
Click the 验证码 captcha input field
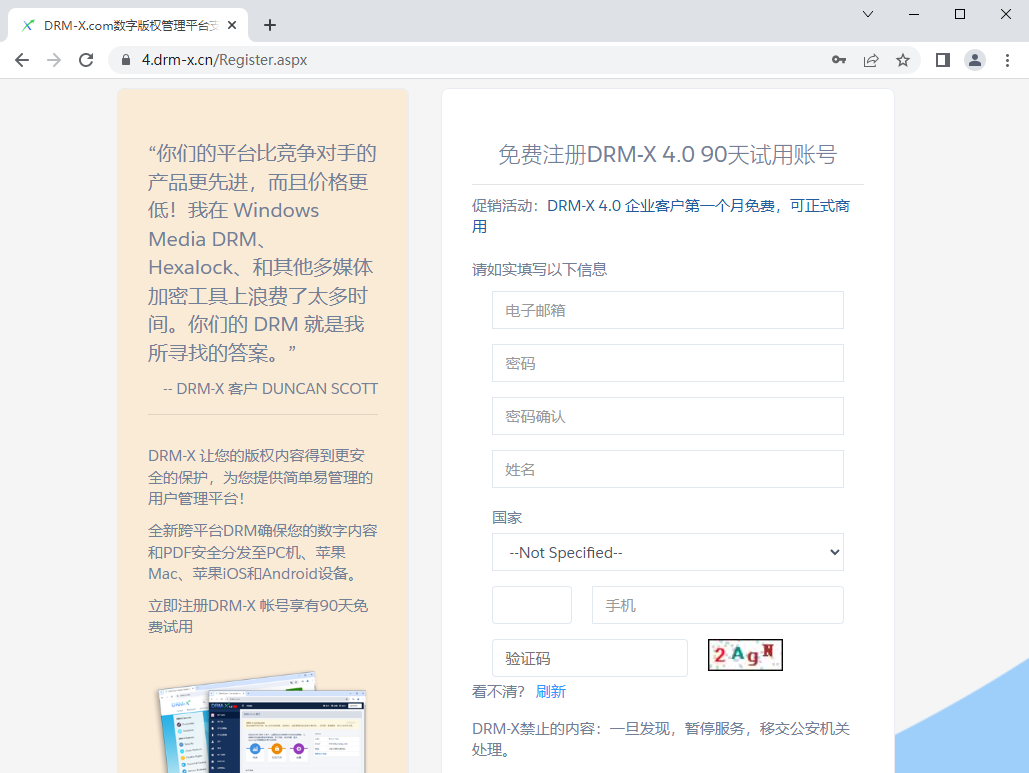(589, 658)
